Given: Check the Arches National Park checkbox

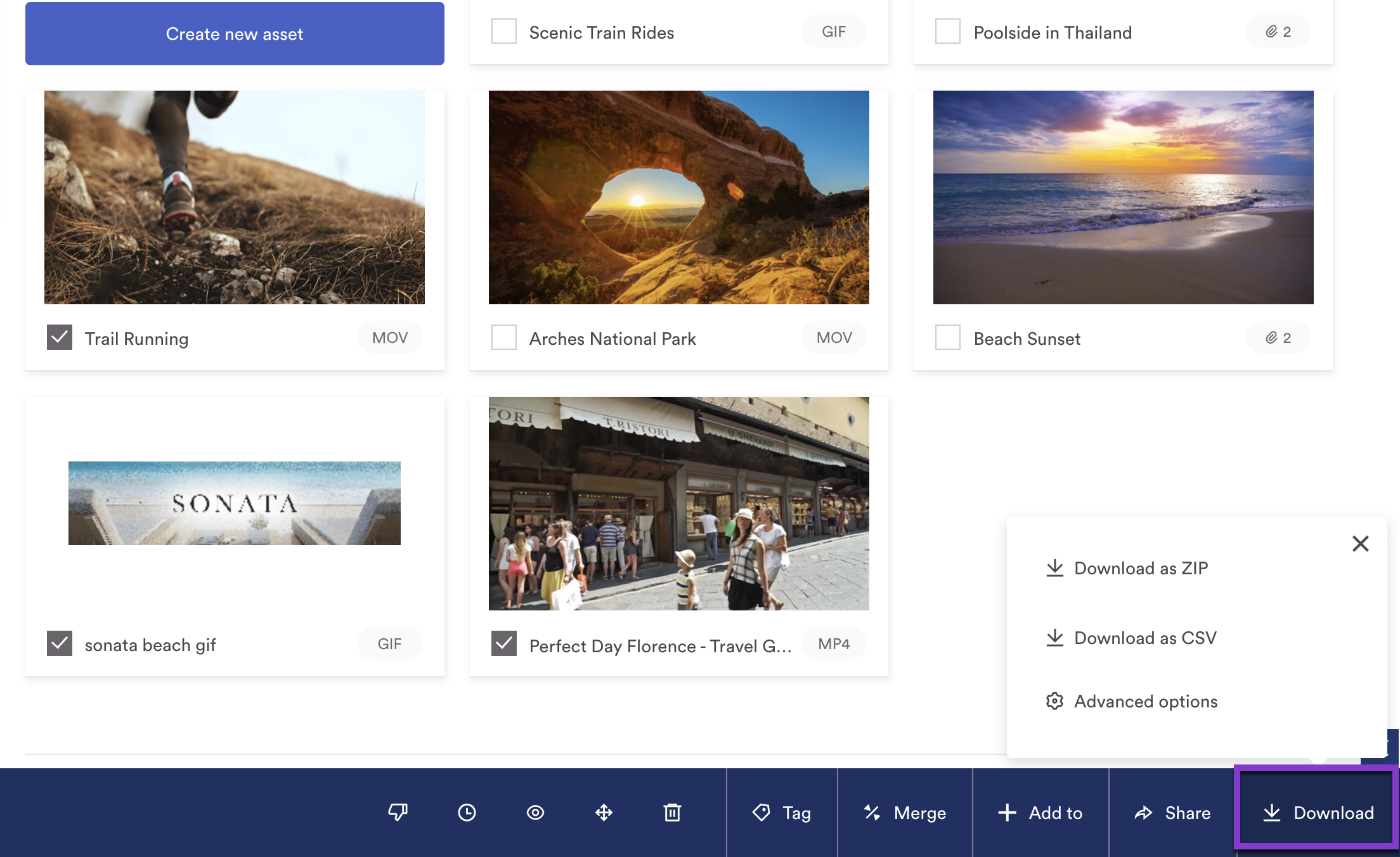Looking at the screenshot, I should point(504,337).
